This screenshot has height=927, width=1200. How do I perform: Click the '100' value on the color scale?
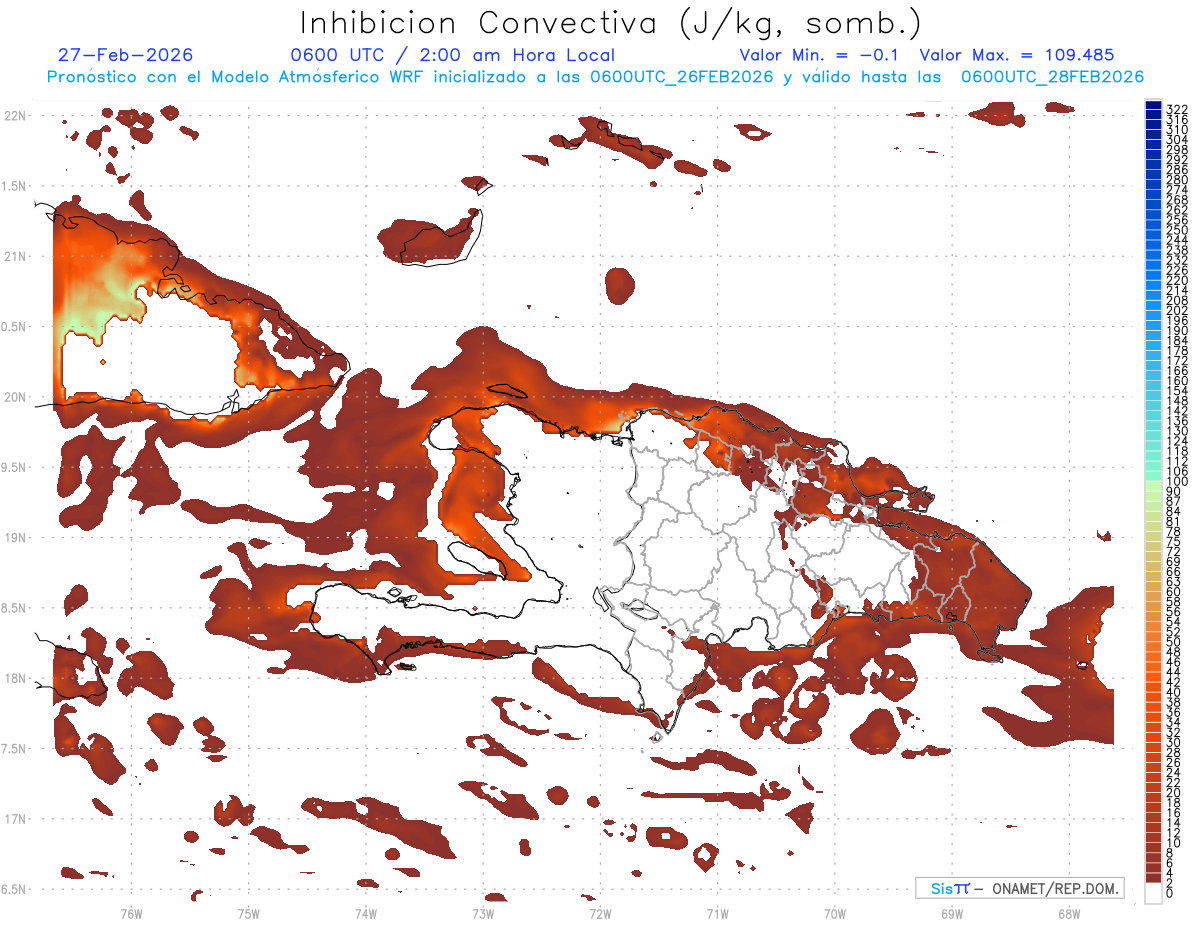[x=1176, y=482]
